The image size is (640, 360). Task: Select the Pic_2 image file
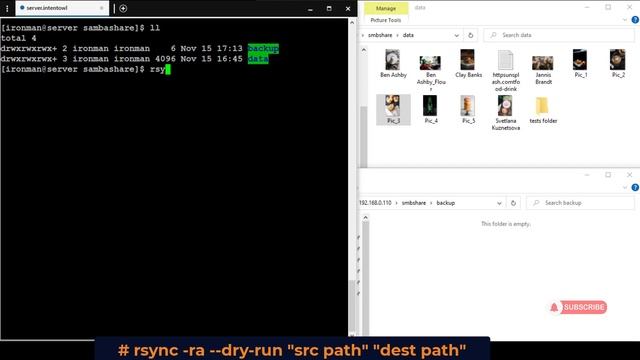click(x=618, y=64)
